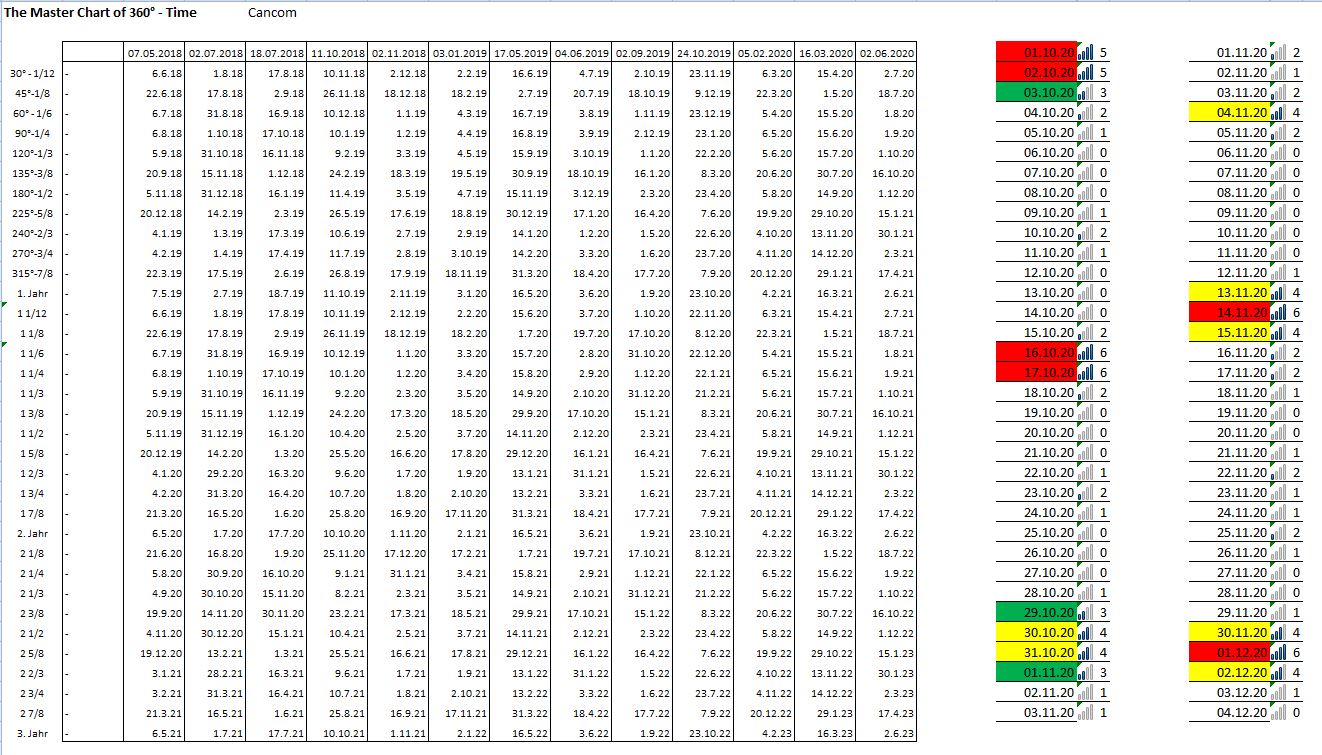Click the bar-rating icon beside 04.12.20
This screenshot has height=755, width=1322.
1279,713
